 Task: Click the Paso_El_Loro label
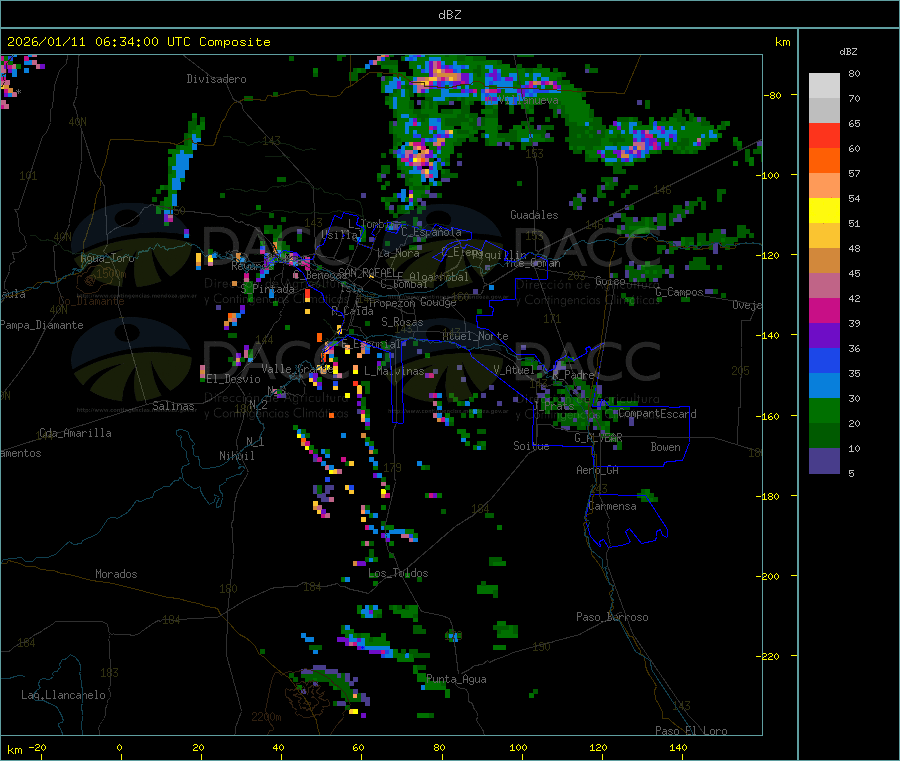[691, 731]
